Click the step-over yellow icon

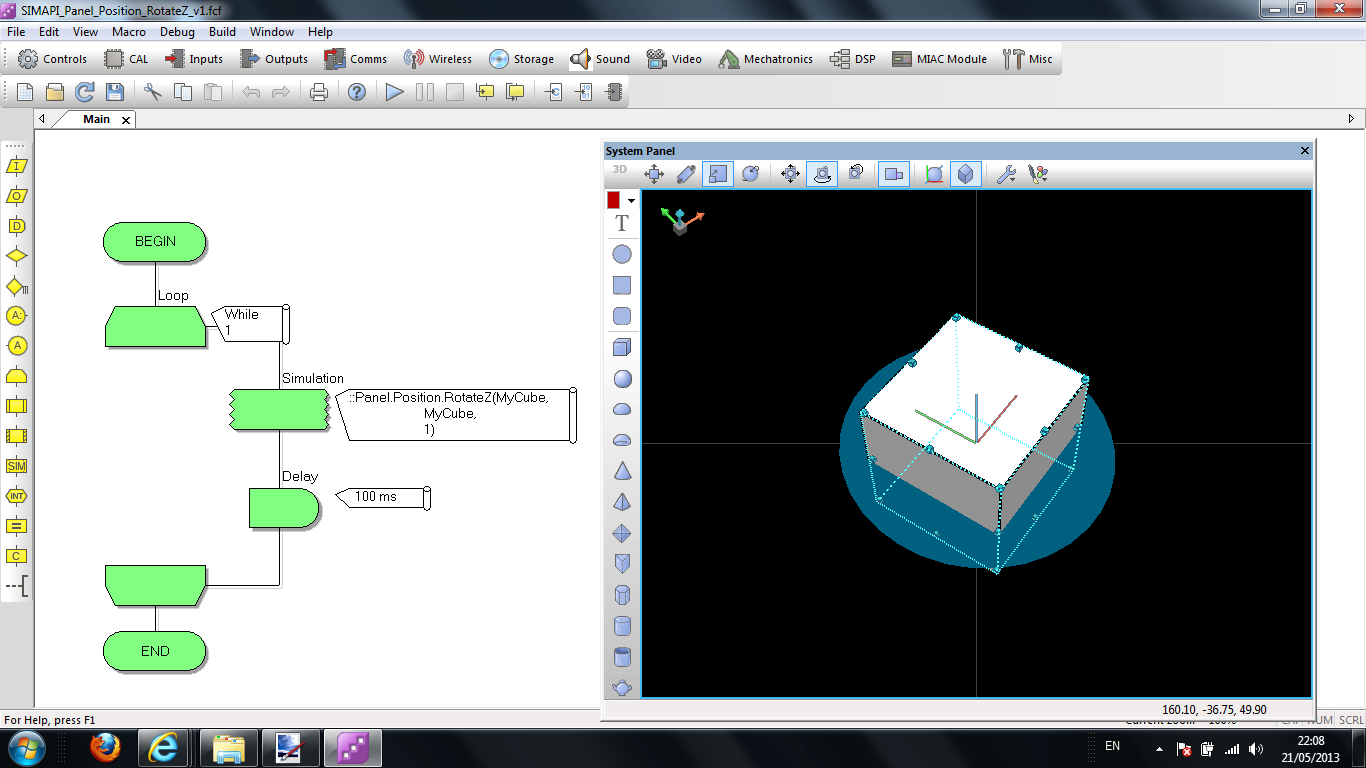pos(515,92)
